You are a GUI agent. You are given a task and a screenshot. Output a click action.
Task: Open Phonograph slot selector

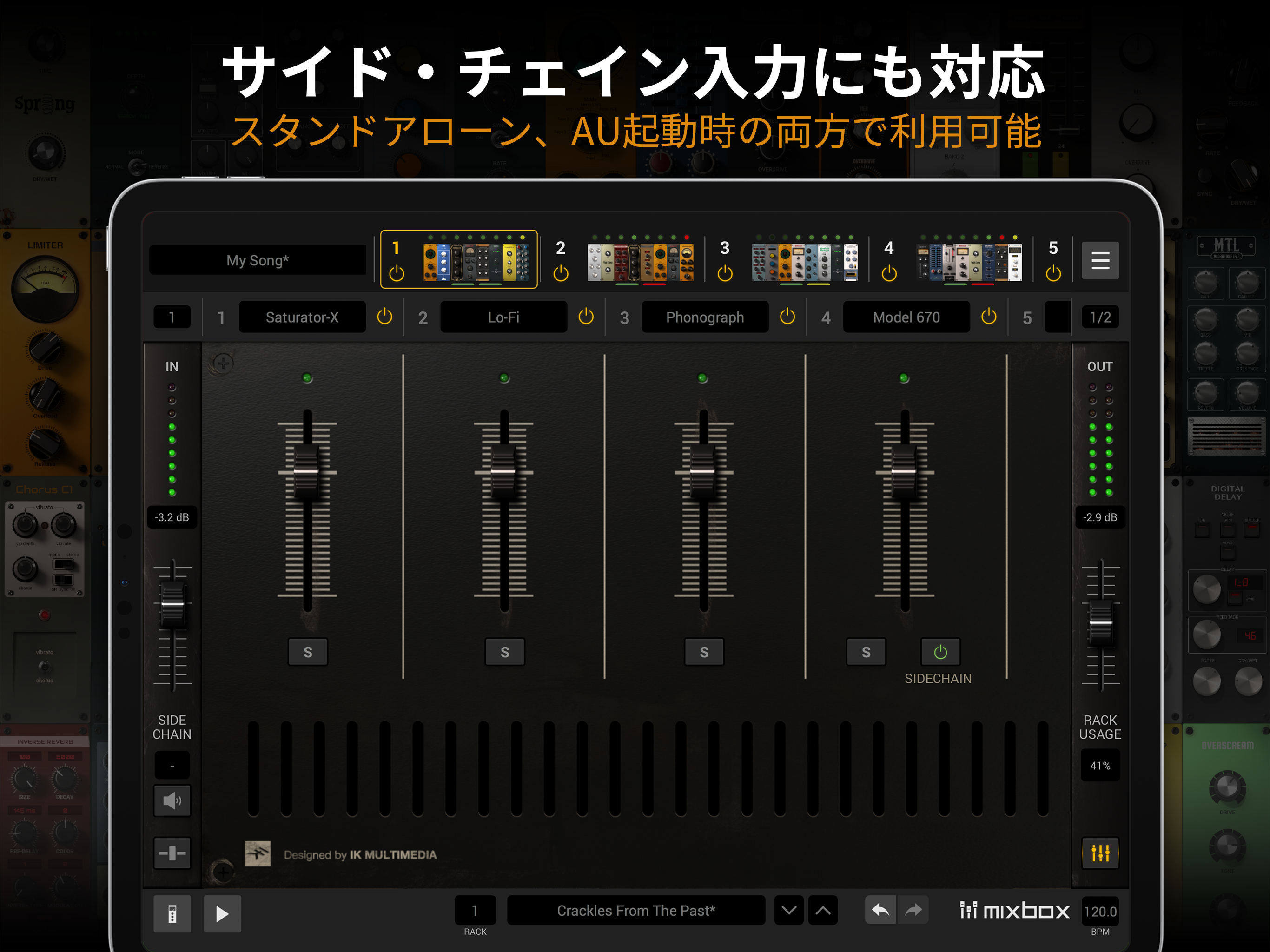click(705, 317)
